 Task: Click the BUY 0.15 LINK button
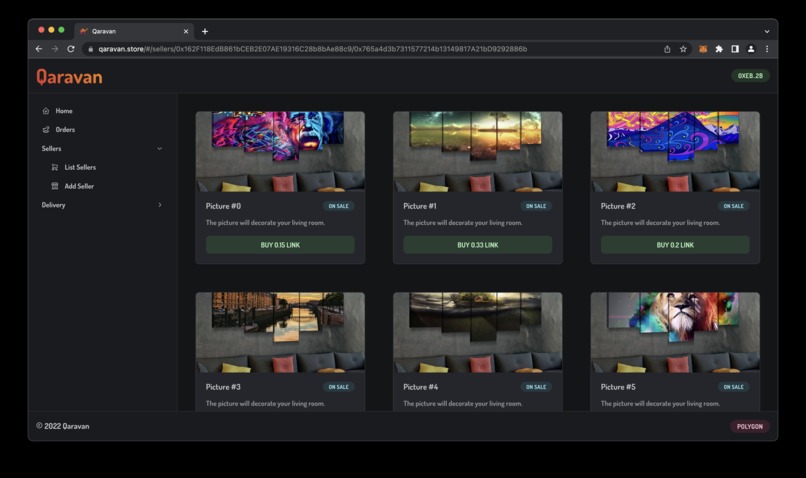(x=280, y=245)
